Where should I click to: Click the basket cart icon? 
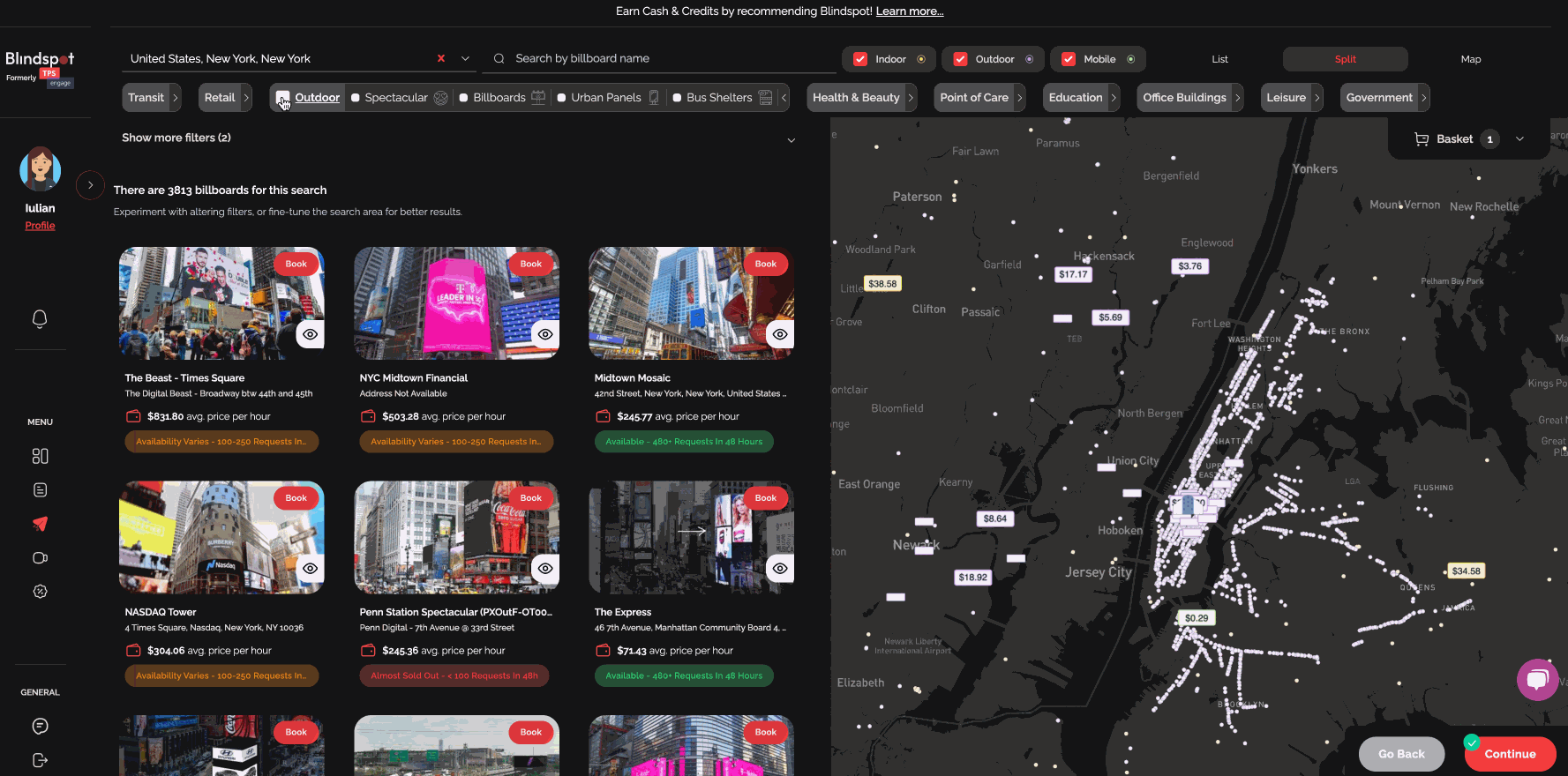[x=1422, y=138]
